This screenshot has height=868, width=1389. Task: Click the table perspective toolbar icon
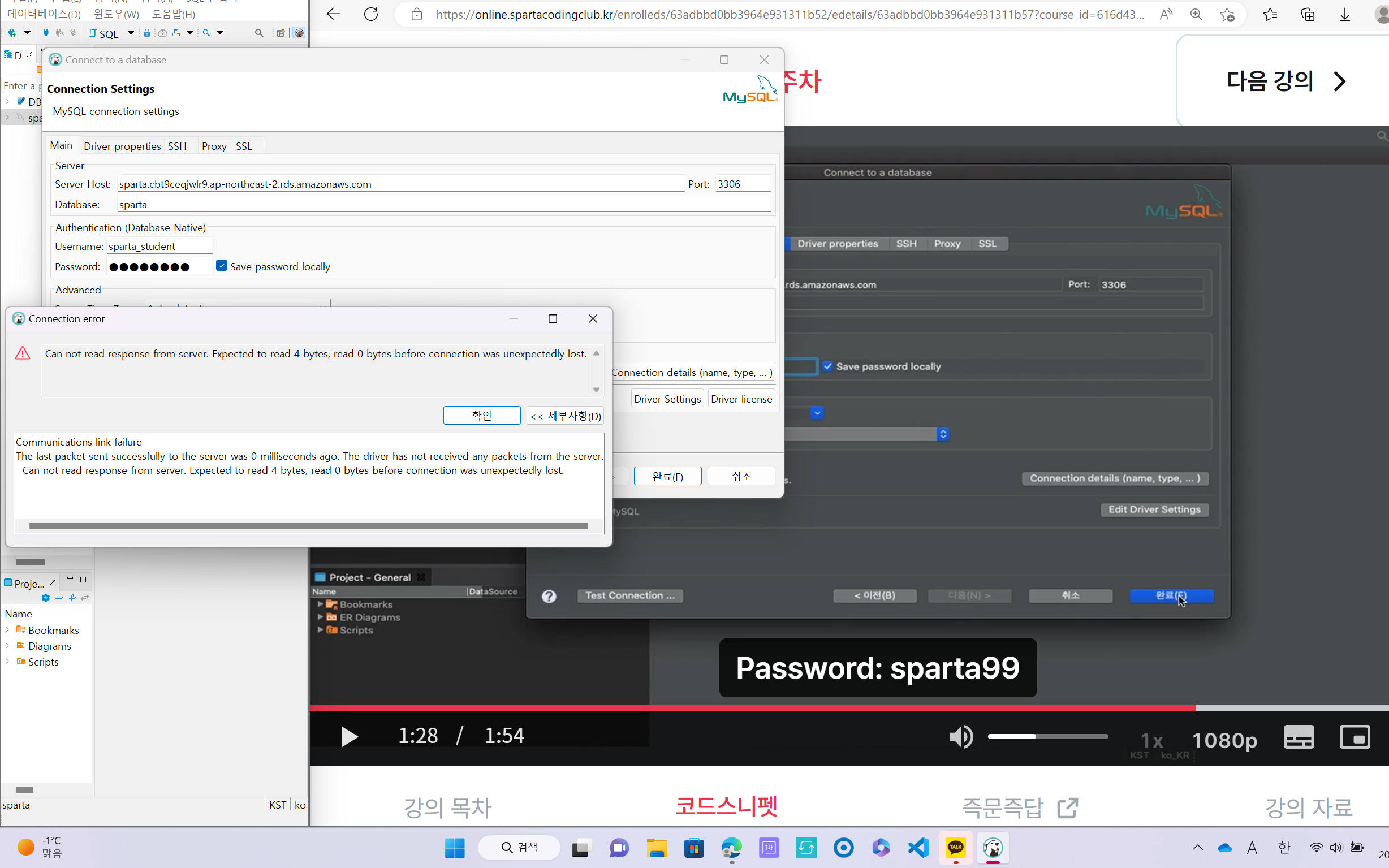click(x=281, y=33)
